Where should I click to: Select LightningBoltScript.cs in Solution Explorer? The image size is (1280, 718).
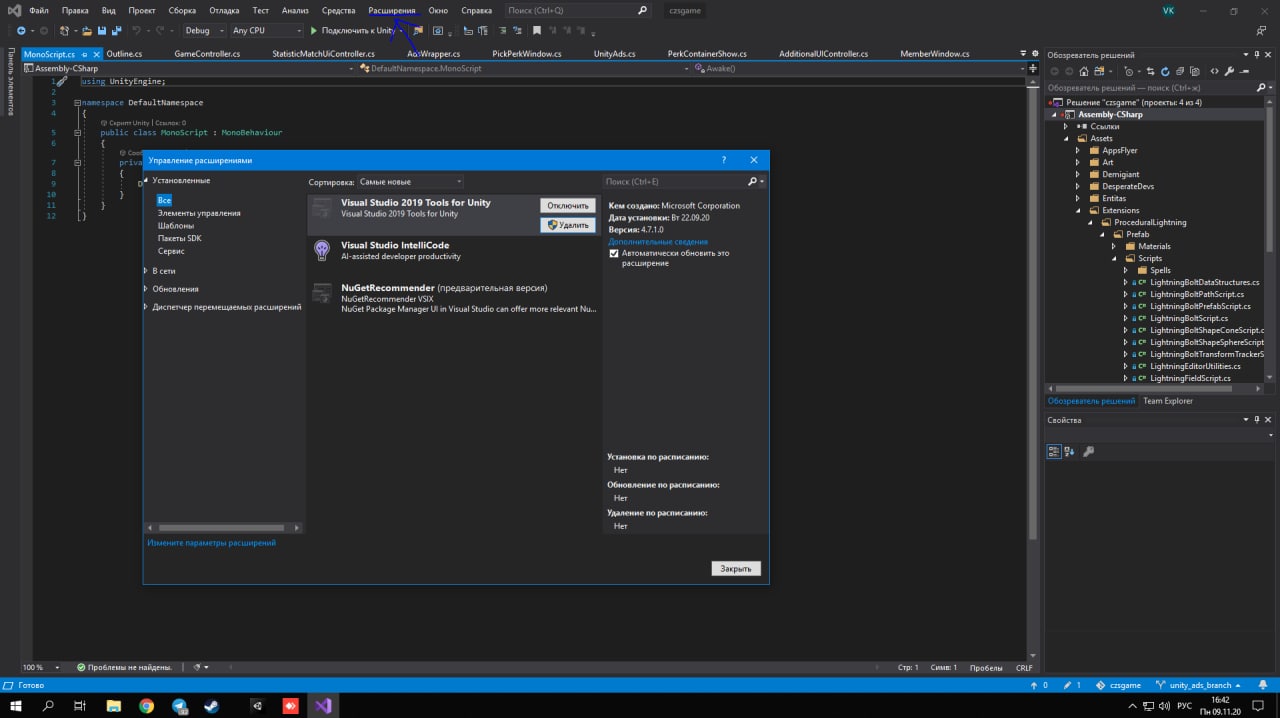tap(1189, 318)
